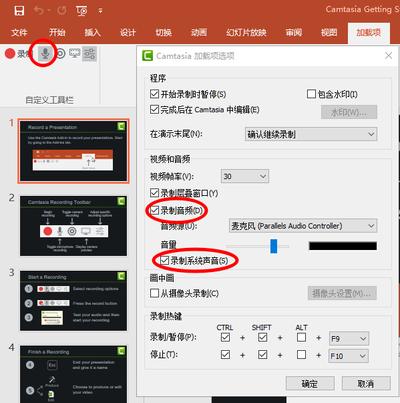
Task: Show the camera preview monitor icon
Action: (75, 53)
